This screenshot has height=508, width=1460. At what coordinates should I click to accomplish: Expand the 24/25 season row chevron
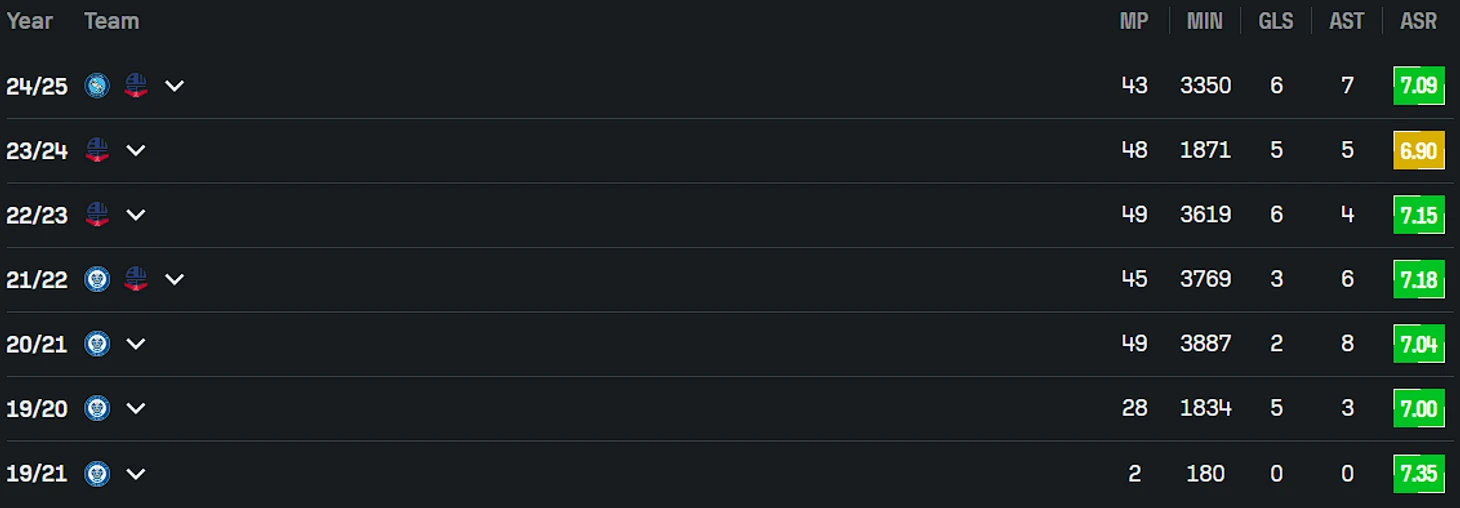[x=174, y=86]
